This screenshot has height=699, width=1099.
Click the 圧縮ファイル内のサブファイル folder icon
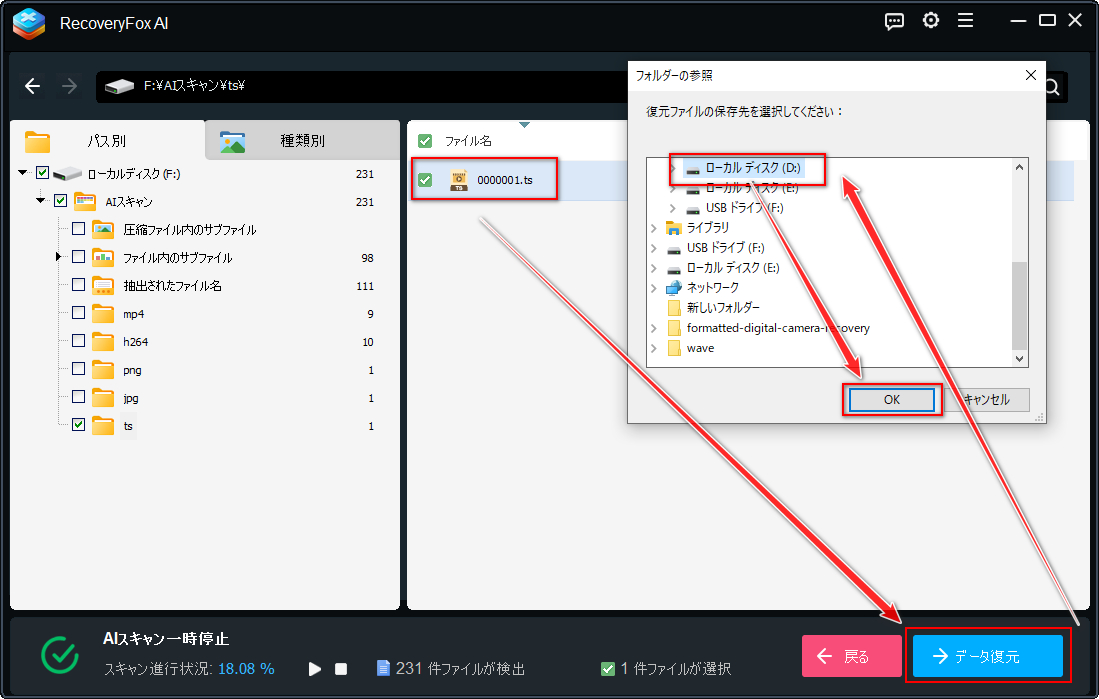tap(103, 229)
